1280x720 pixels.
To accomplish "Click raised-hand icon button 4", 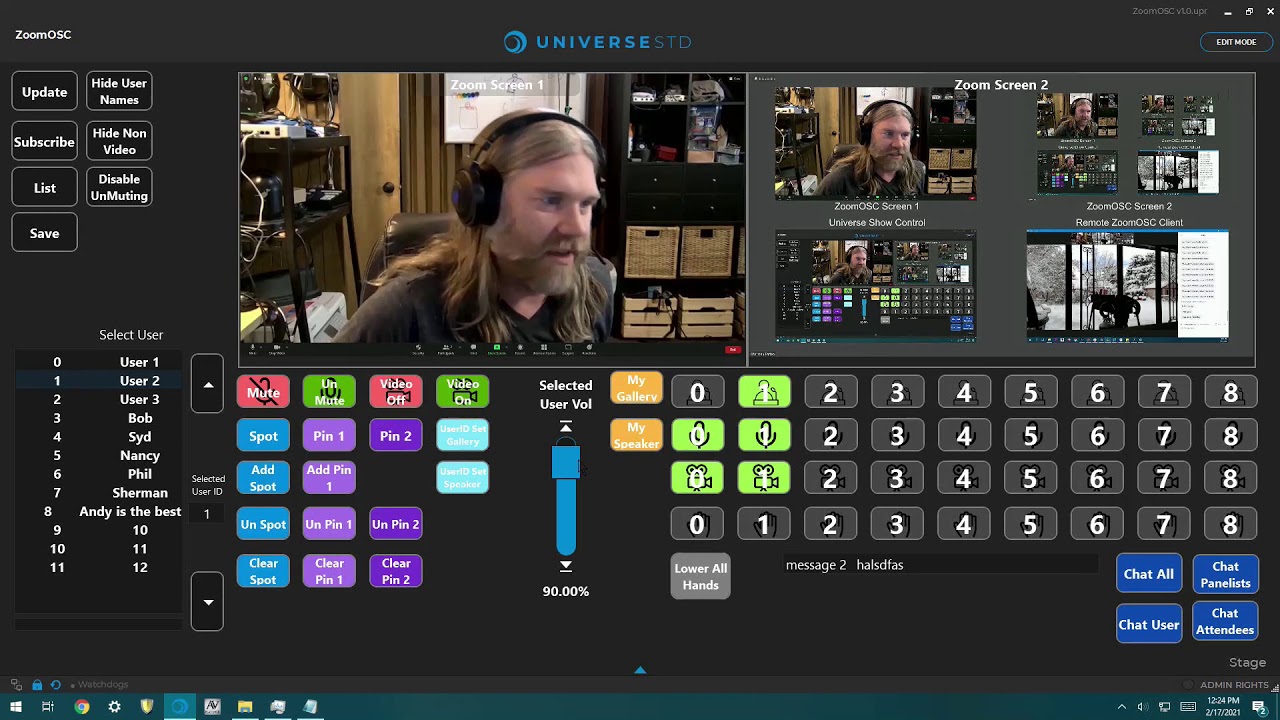I will click(964, 524).
